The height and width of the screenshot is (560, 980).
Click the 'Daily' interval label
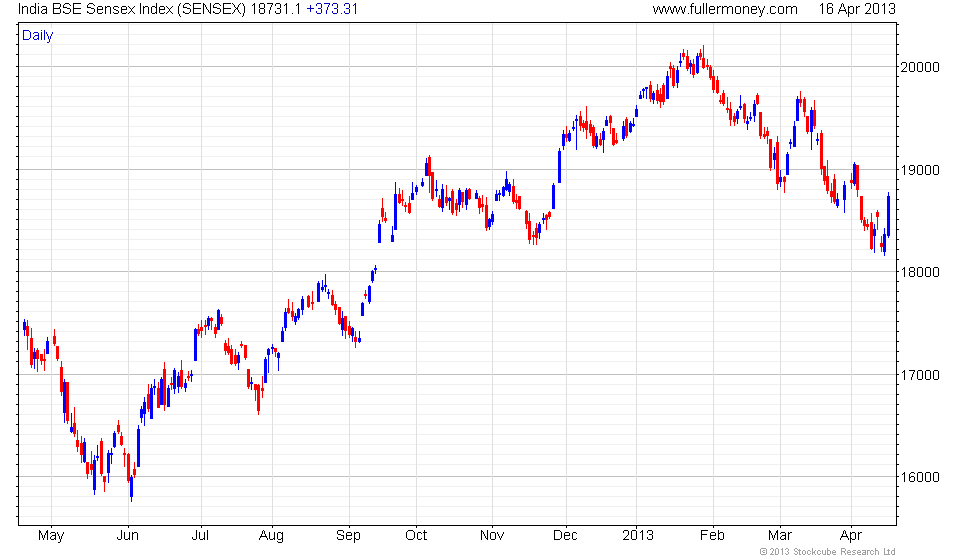point(38,36)
